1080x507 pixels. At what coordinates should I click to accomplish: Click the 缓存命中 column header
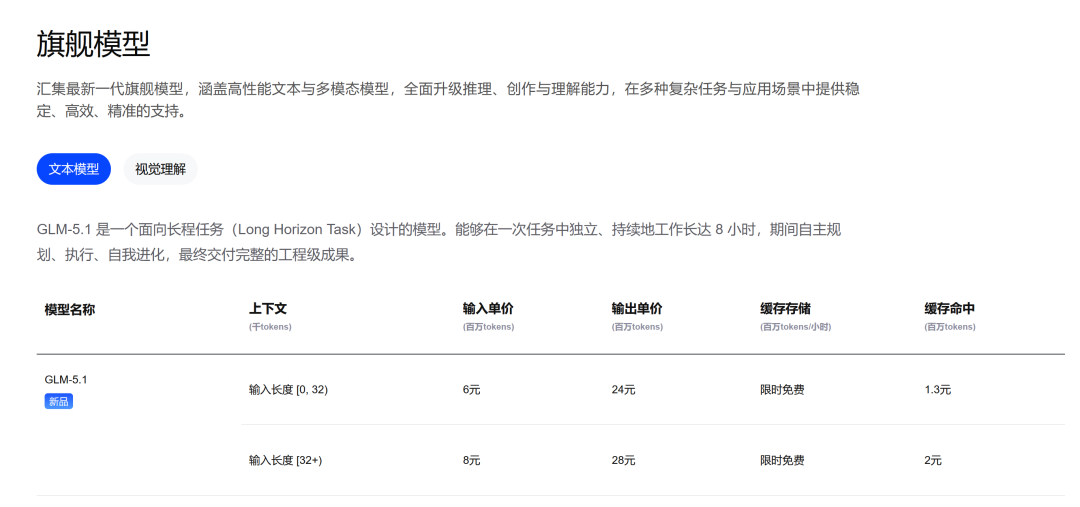[x=949, y=309]
